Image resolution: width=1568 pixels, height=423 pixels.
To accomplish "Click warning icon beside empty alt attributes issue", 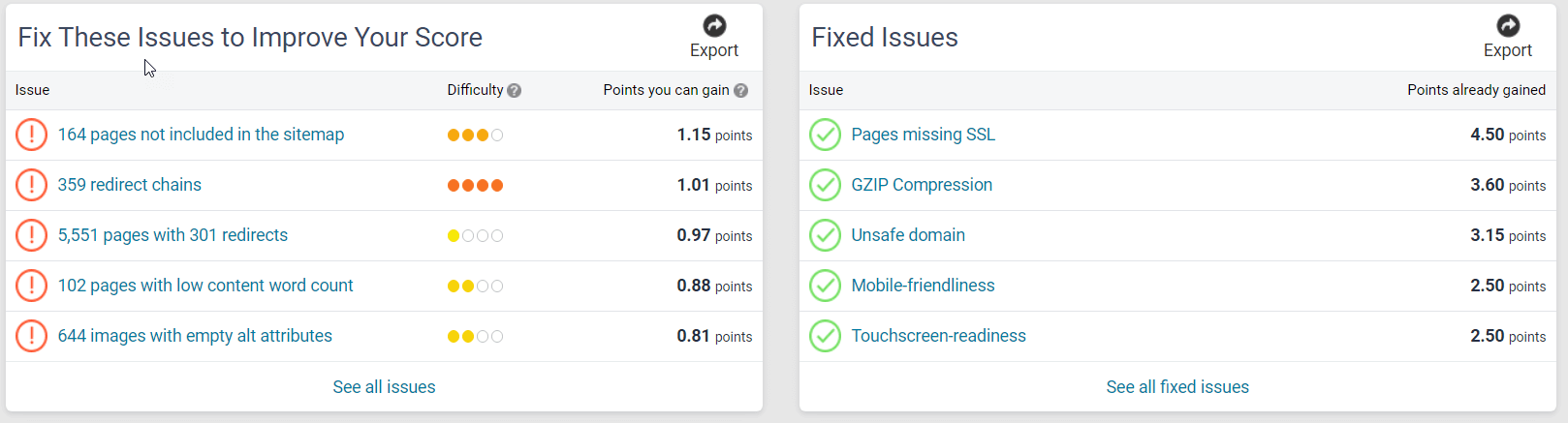I will (31, 336).
